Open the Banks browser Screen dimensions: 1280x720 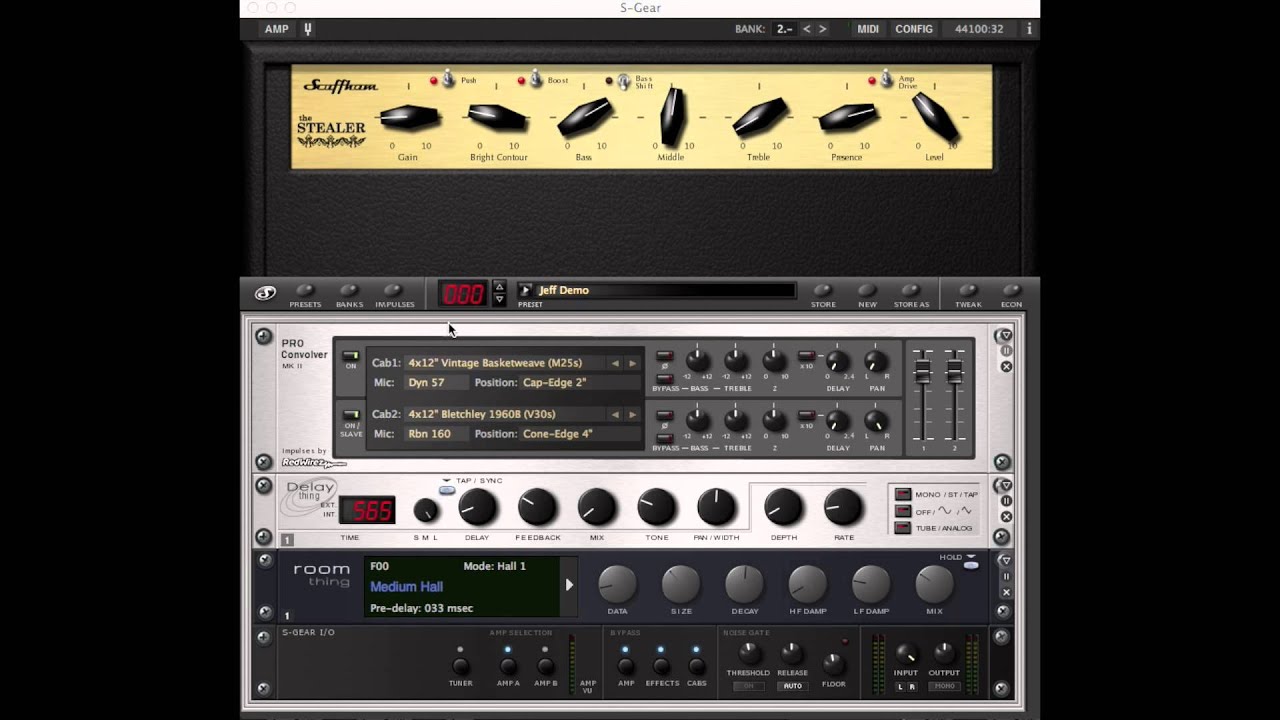coord(349,291)
